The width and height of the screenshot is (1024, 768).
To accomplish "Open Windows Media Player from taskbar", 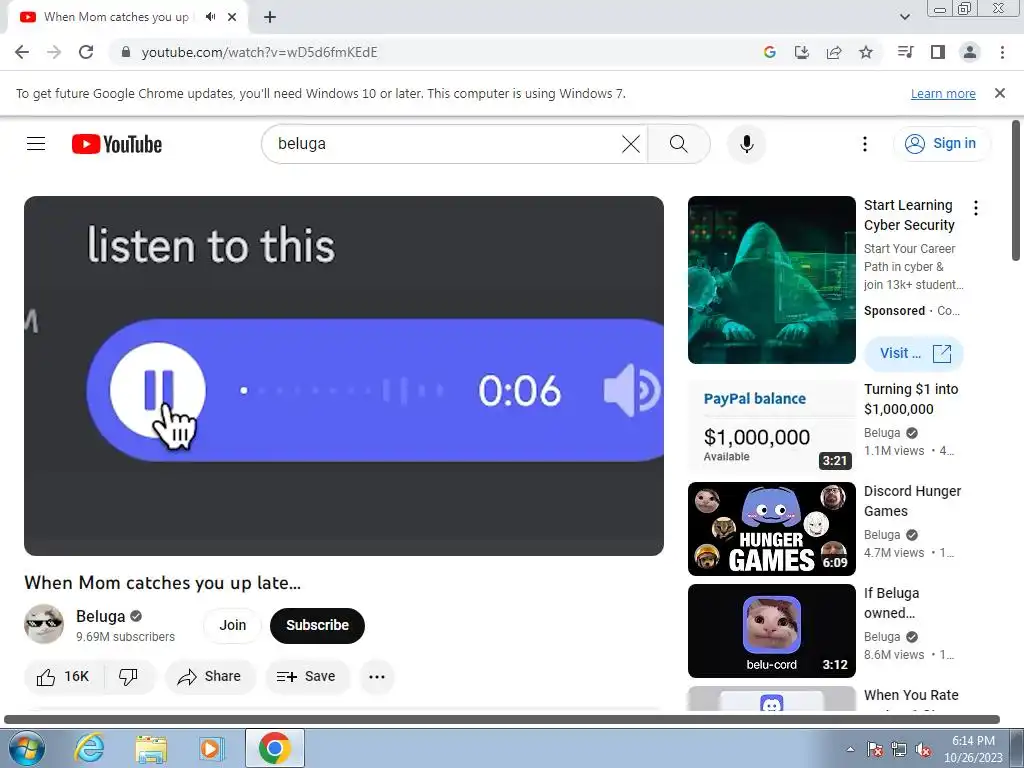I will coord(212,748).
